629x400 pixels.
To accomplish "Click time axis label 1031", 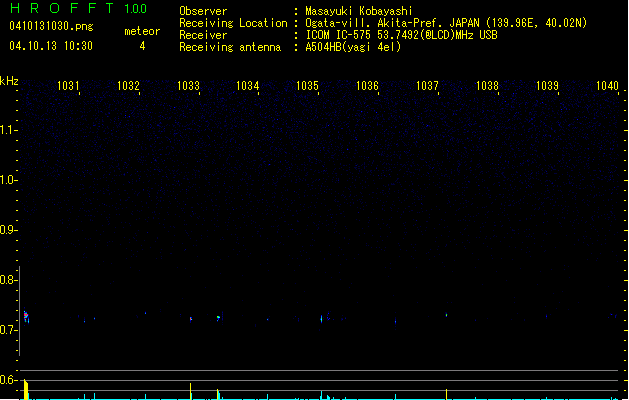I will pos(68,86).
